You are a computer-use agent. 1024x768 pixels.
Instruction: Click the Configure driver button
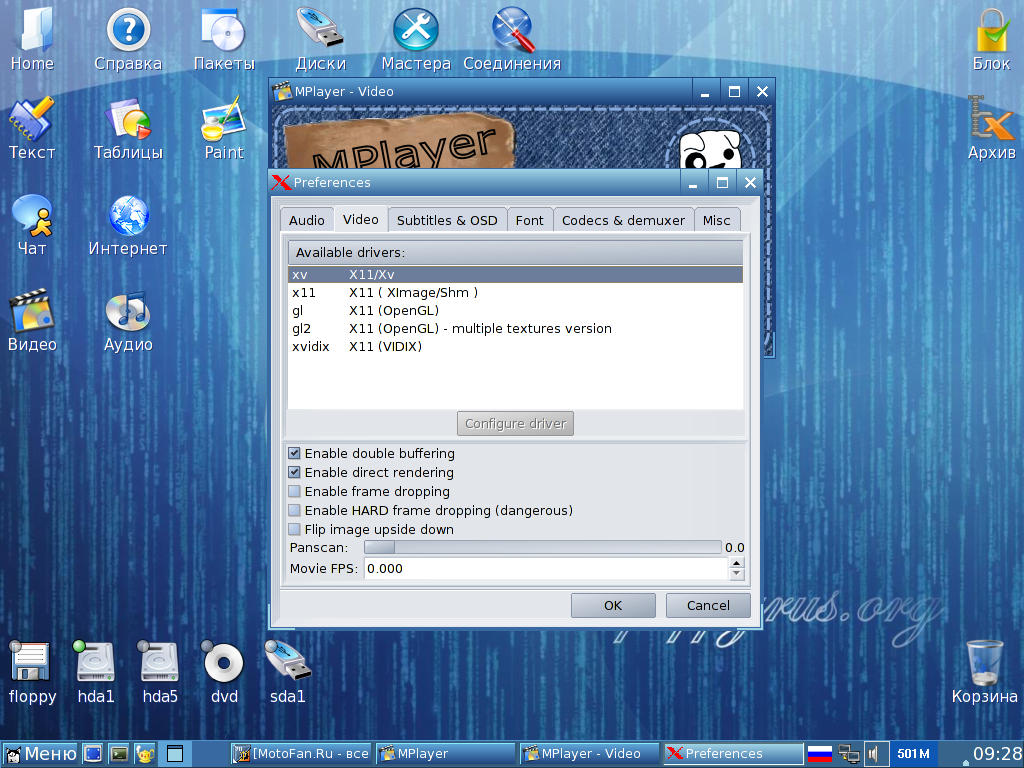[x=515, y=423]
